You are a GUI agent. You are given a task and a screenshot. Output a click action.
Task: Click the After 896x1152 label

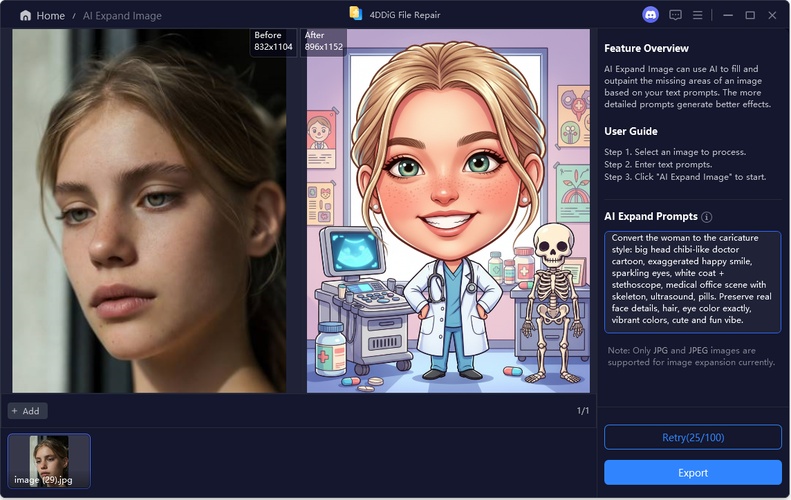point(323,41)
